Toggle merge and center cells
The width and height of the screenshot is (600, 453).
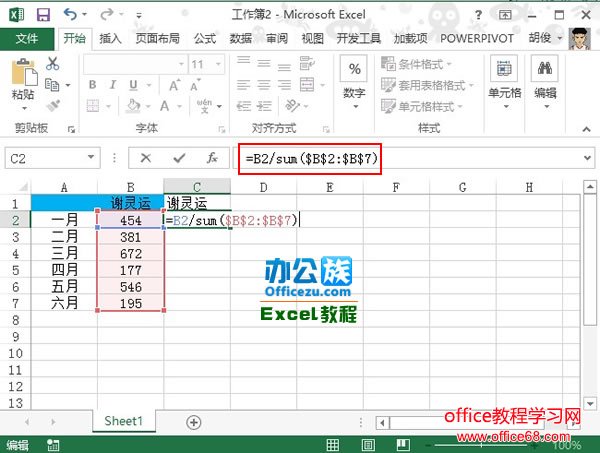tap(307, 85)
